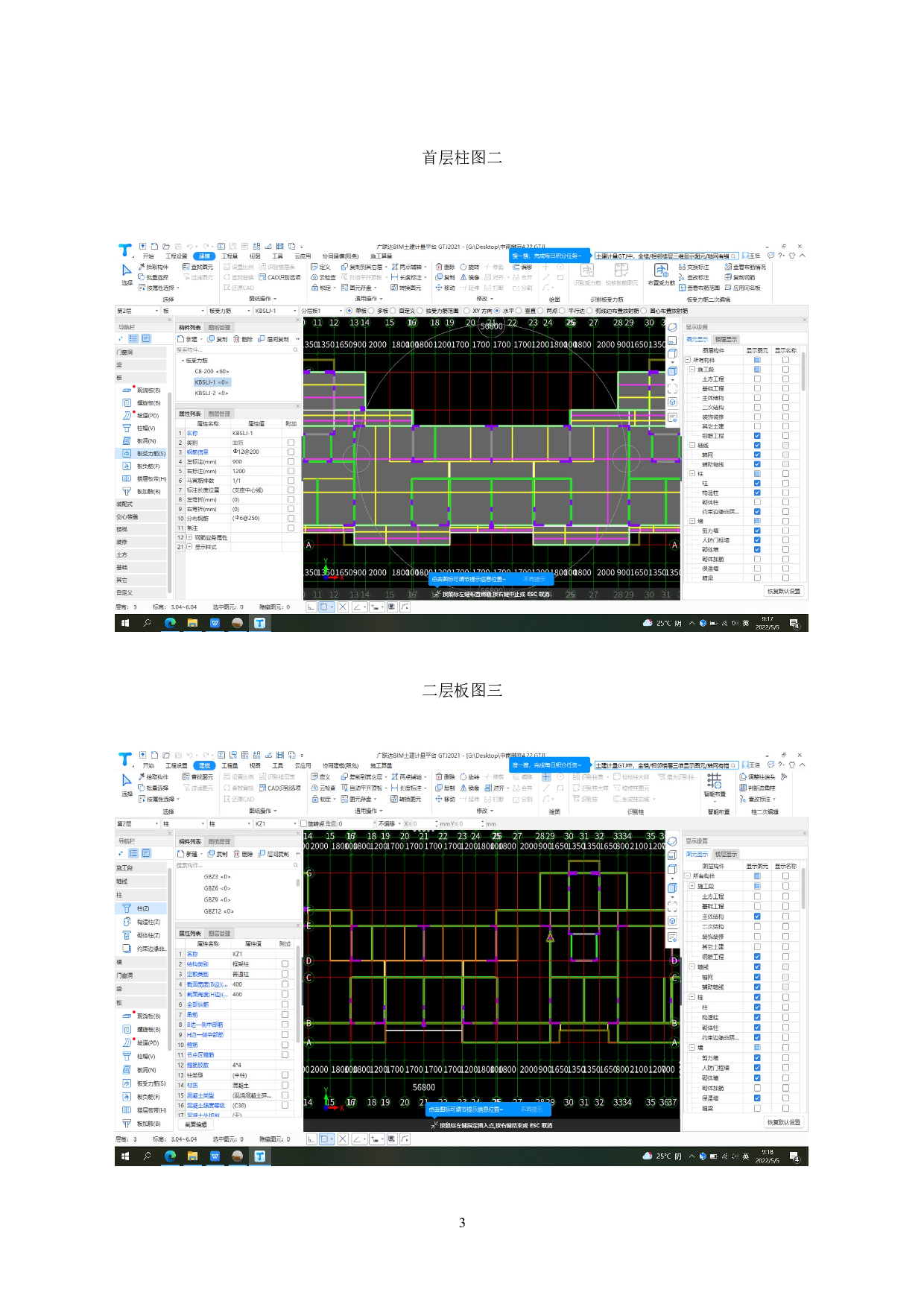Click the 智能布置 column placement icon
This screenshot has width=924, height=1307.
pyautogui.click(x=714, y=782)
